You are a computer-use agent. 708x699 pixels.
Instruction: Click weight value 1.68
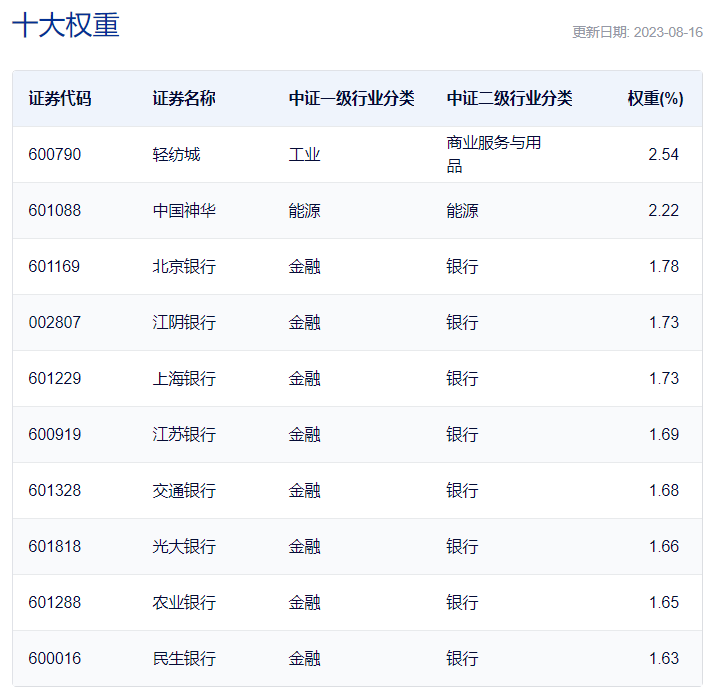click(664, 490)
